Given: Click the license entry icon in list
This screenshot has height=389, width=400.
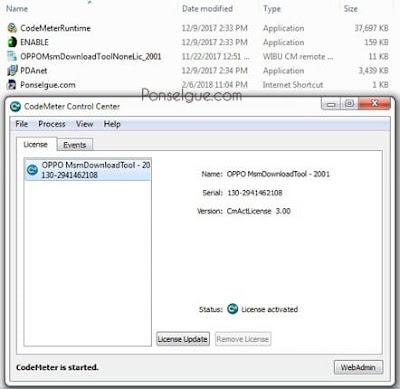Looking at the screenshot, I should (32, 170).
